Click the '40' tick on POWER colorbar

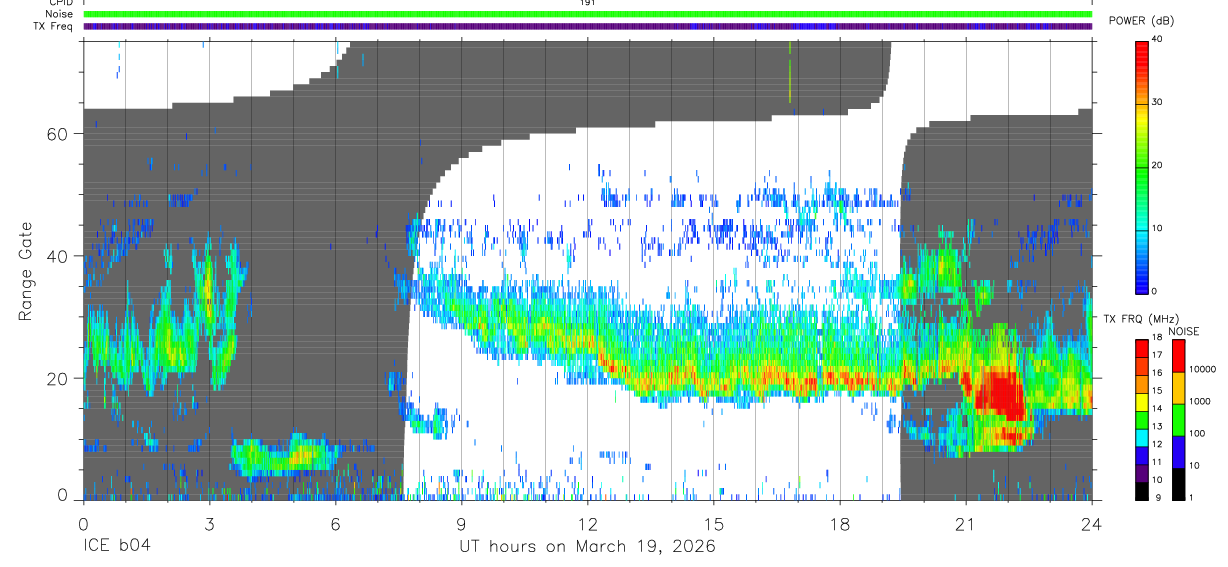[1158, 39]
